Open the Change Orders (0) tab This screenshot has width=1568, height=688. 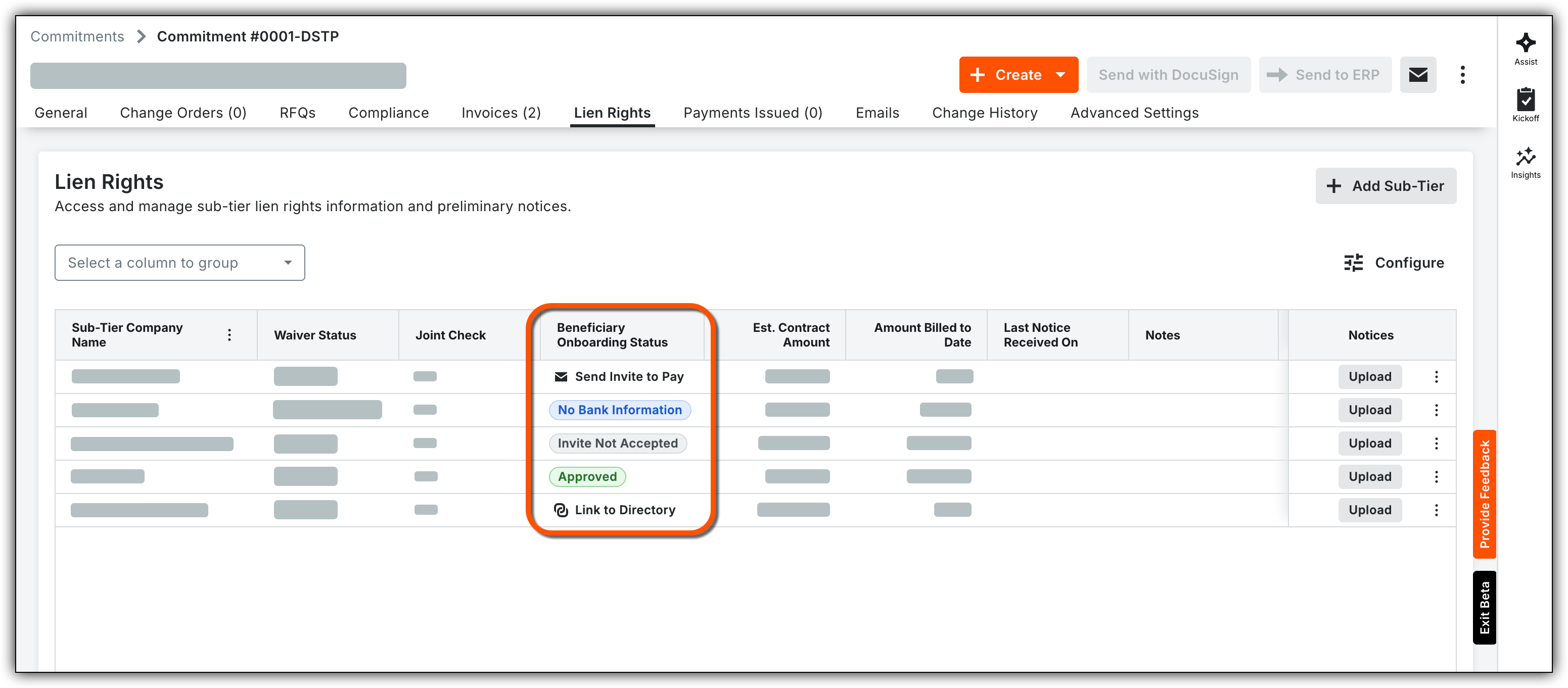(x=183, y=113)
